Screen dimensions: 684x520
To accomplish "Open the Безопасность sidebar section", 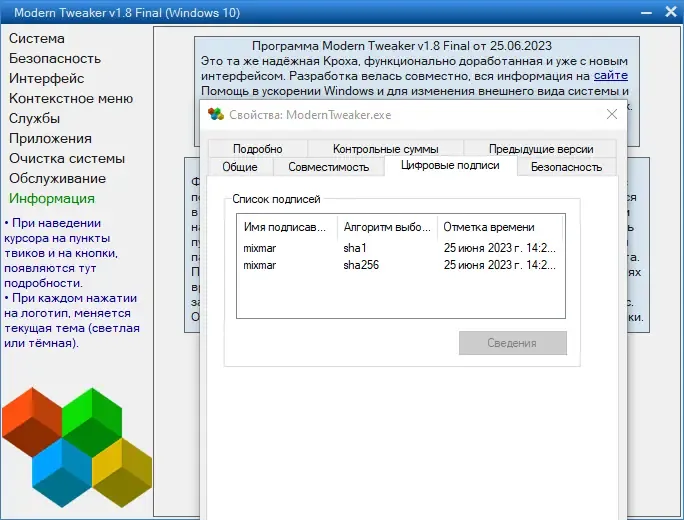I will click(x=55, y=58).
